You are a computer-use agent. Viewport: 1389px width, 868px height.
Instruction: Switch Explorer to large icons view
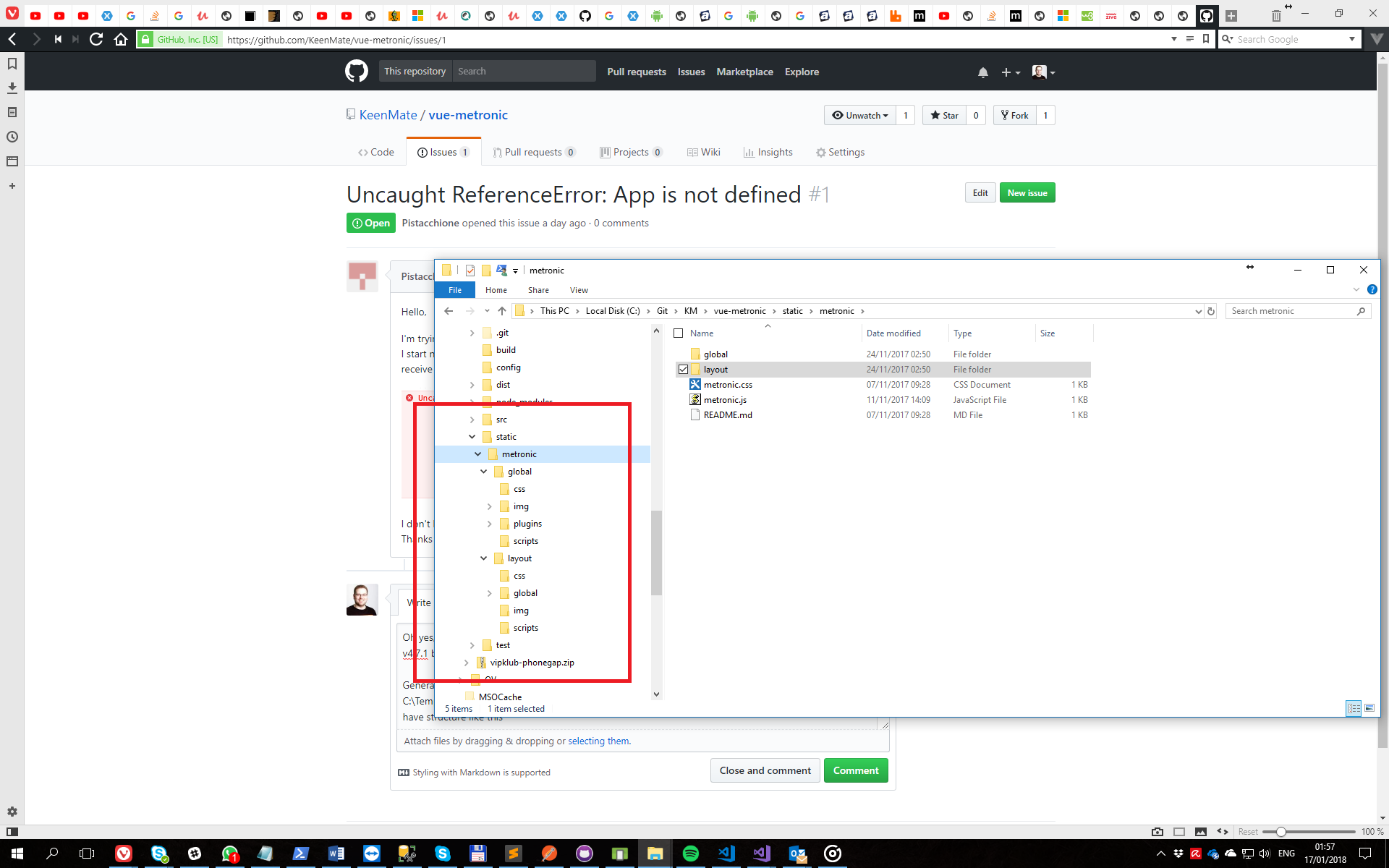tap(1369, 708)
